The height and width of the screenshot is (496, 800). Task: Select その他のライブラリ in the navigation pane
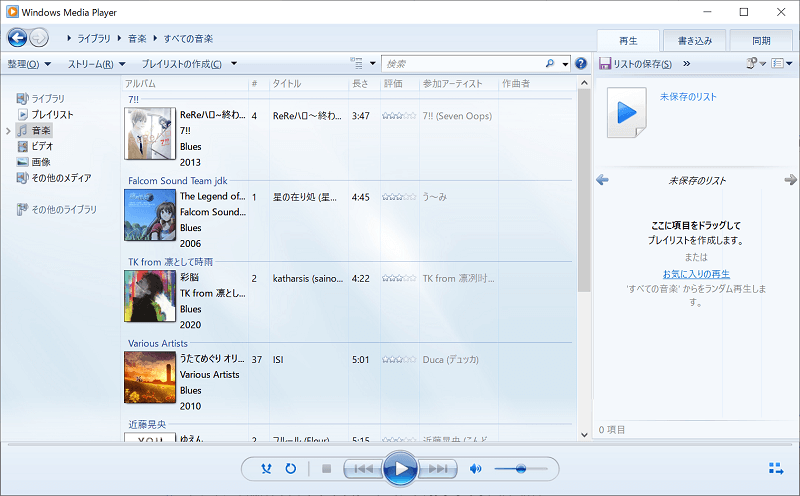pyautogui.click(x=57, y=209)
